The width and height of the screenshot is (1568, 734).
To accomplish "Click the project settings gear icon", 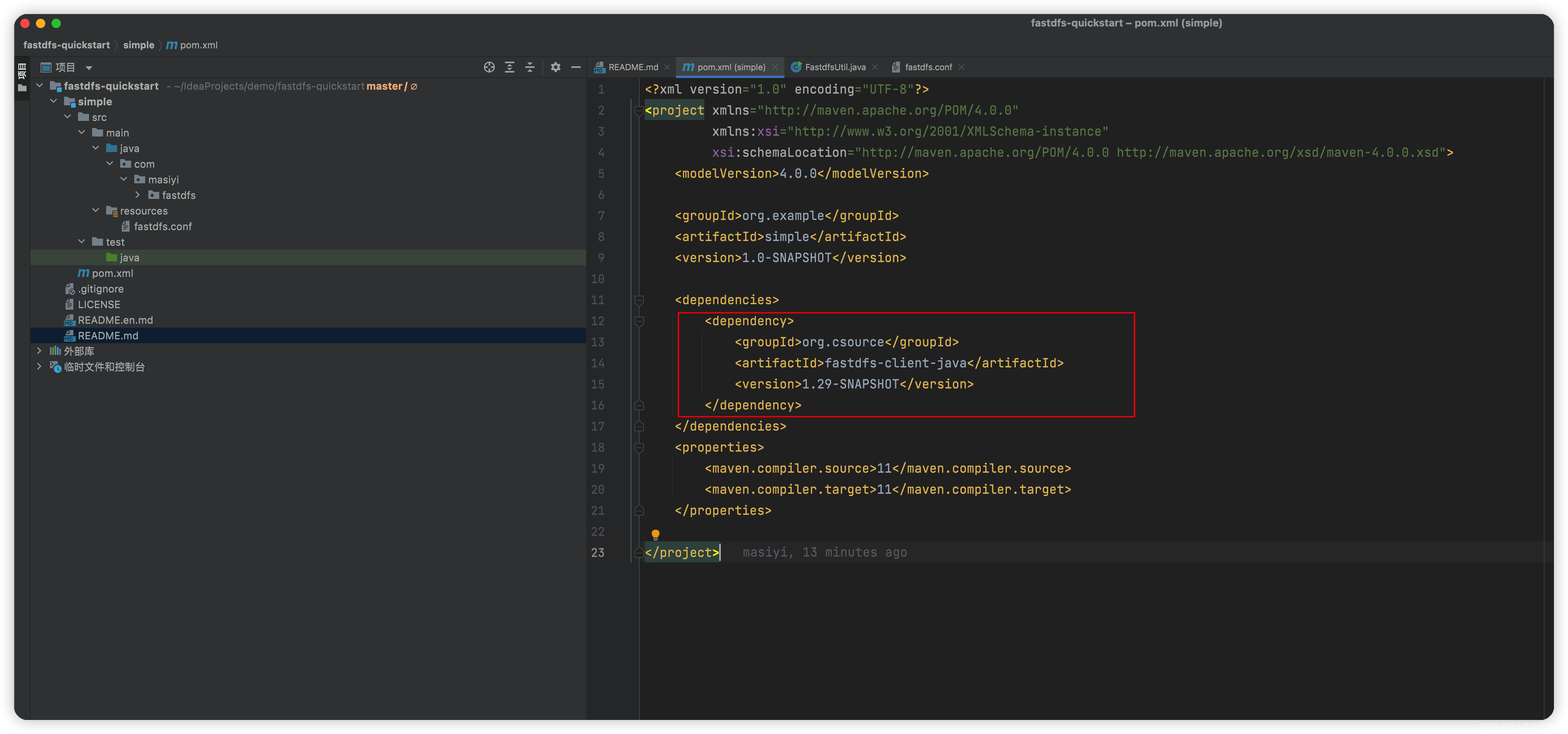I will point(555,67).
